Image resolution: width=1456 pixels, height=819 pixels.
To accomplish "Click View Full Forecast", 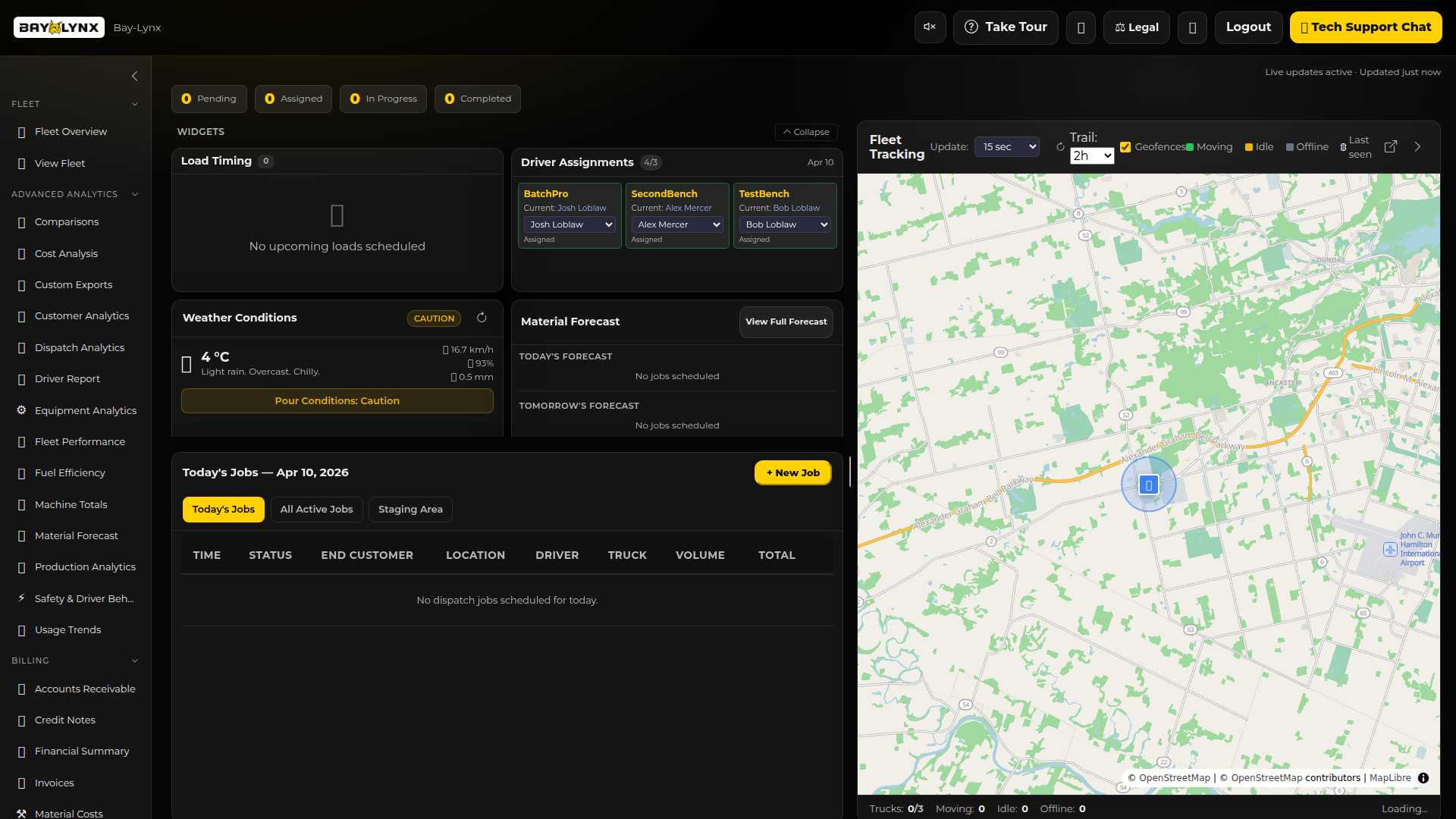I will point(786,322).
